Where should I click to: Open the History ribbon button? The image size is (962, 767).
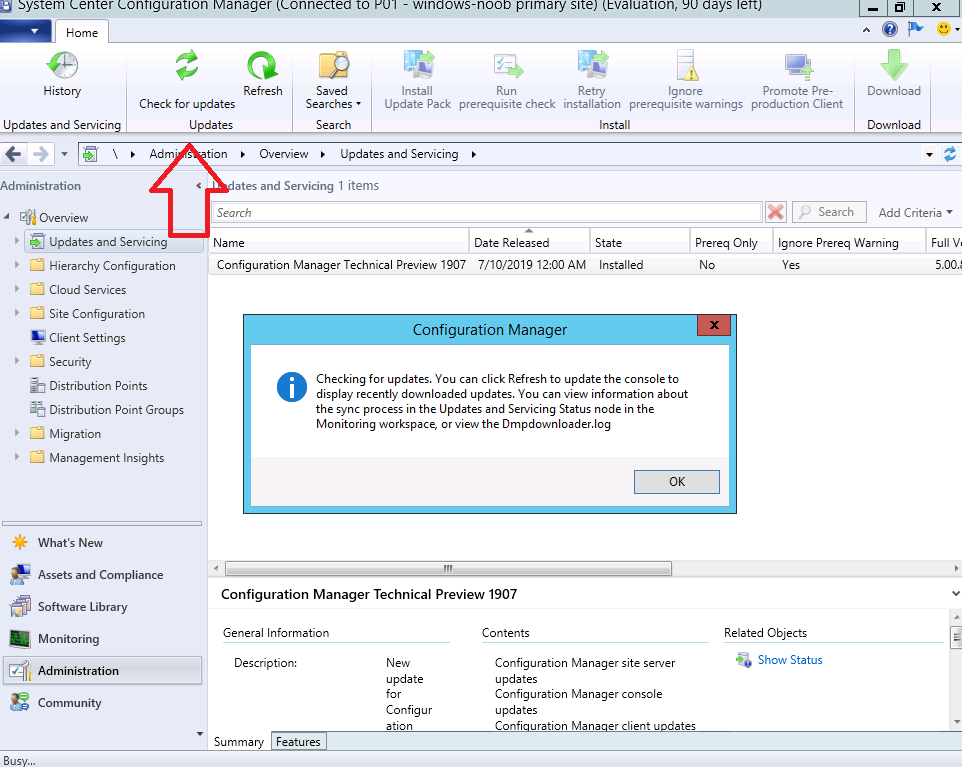click(x=62, y=74)
